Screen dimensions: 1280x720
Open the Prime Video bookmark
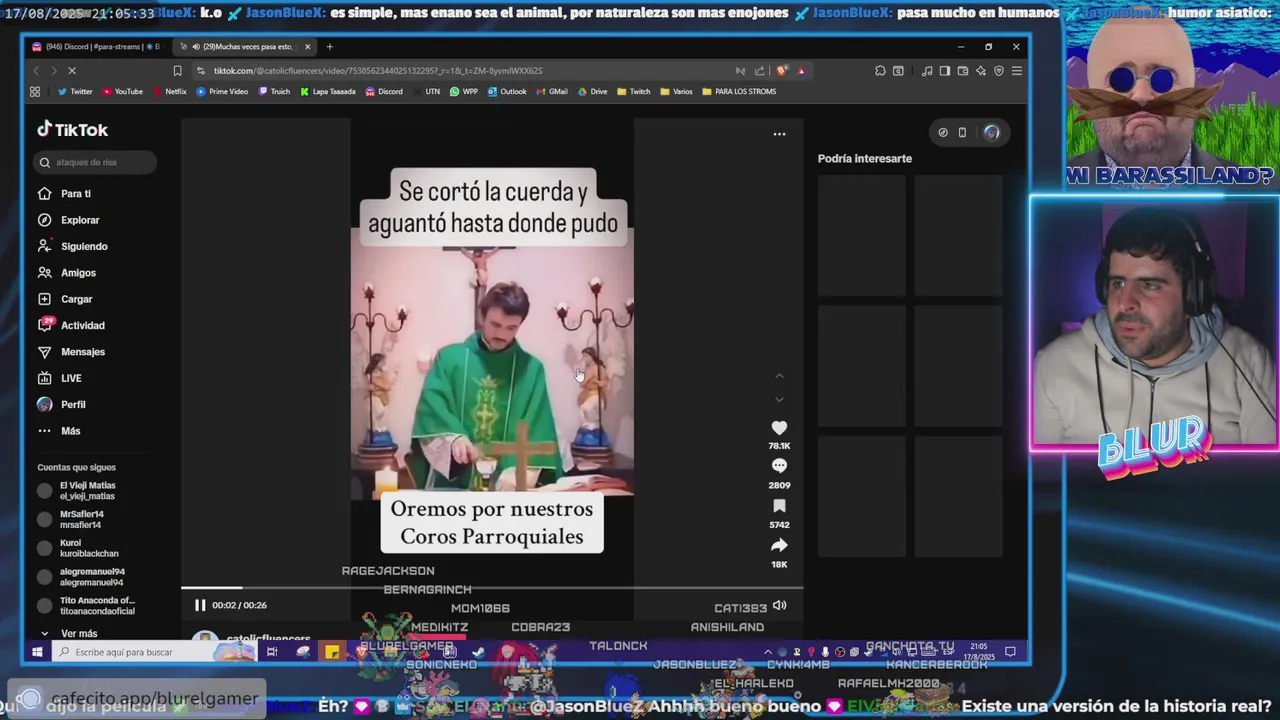pyautogui.click(x=222, y=92)
